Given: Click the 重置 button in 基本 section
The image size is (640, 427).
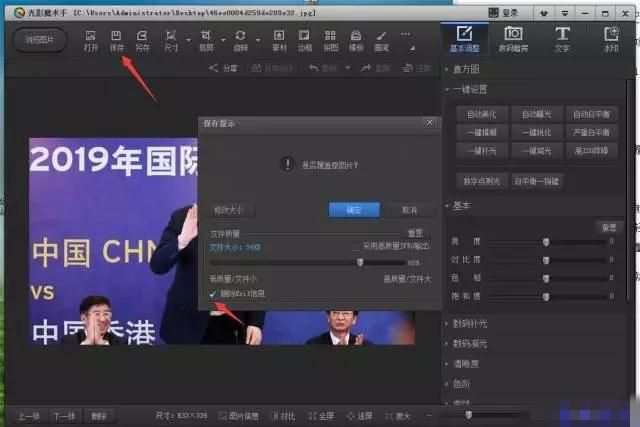Looking at the screenshot, I should click(x=609, y=227).
